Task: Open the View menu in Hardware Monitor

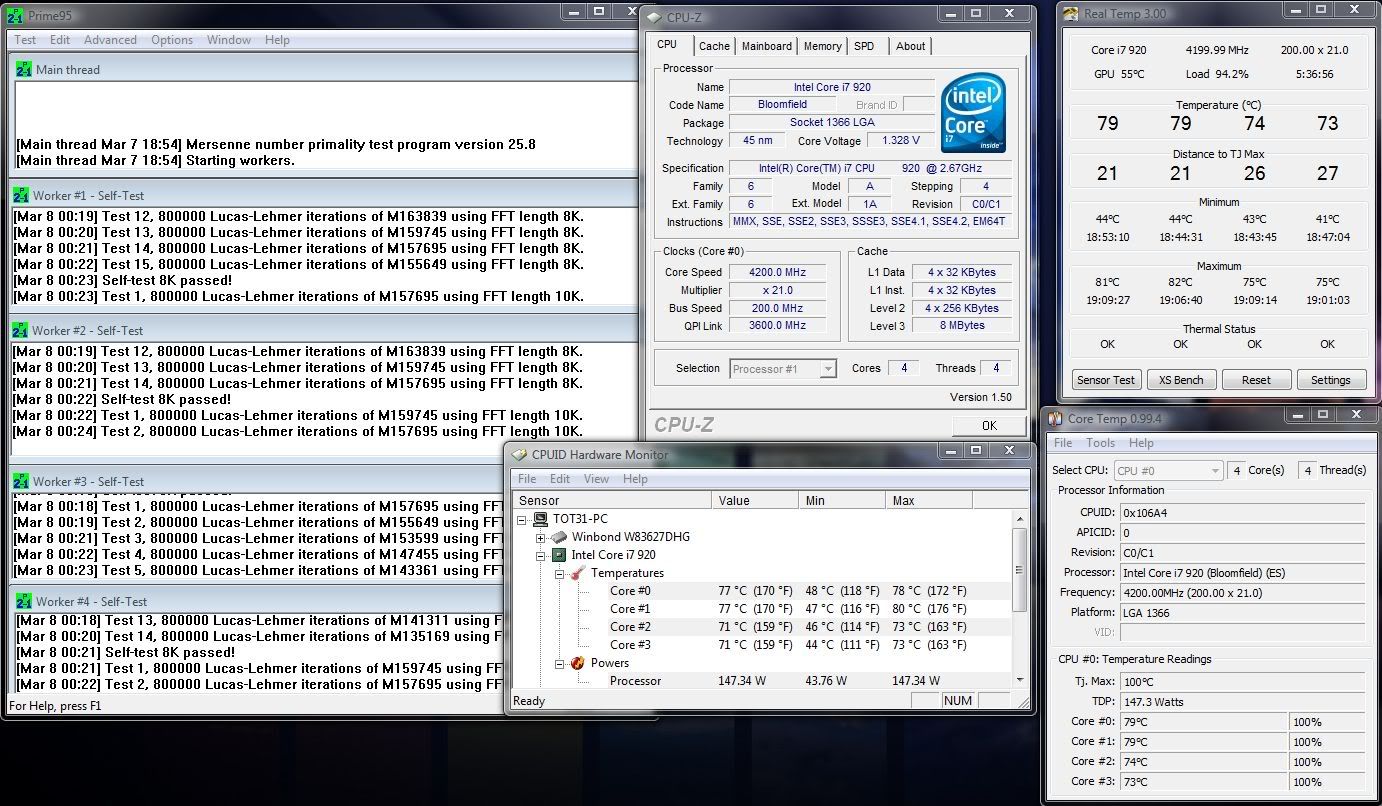Action: 596,479
